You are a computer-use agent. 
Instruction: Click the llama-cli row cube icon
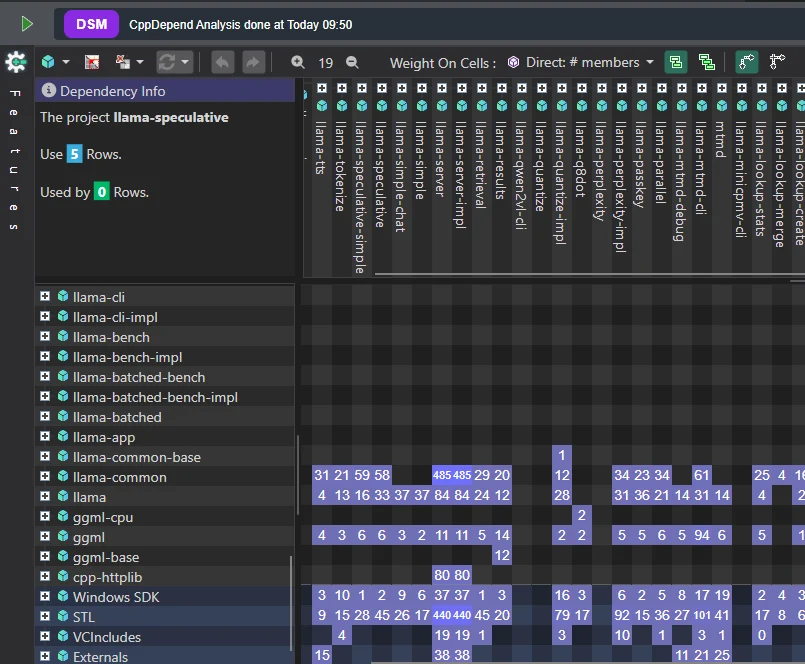pos(63,296)
